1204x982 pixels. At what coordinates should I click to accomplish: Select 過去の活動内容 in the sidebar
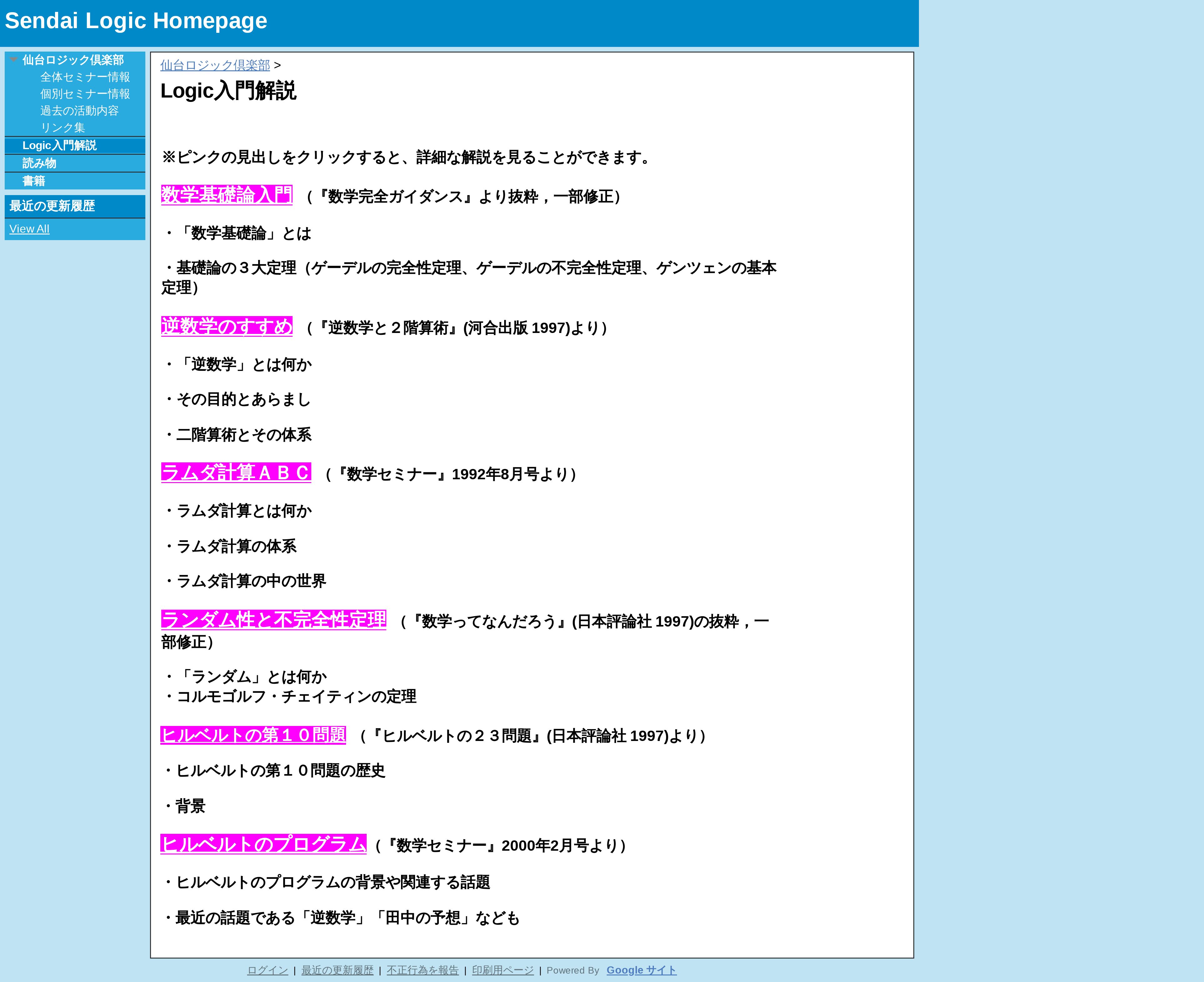click(x=79, y=111)
